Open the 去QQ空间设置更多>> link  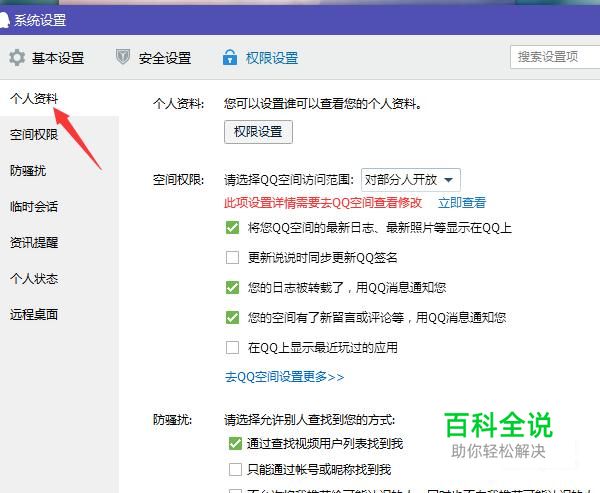pos(284,377)
